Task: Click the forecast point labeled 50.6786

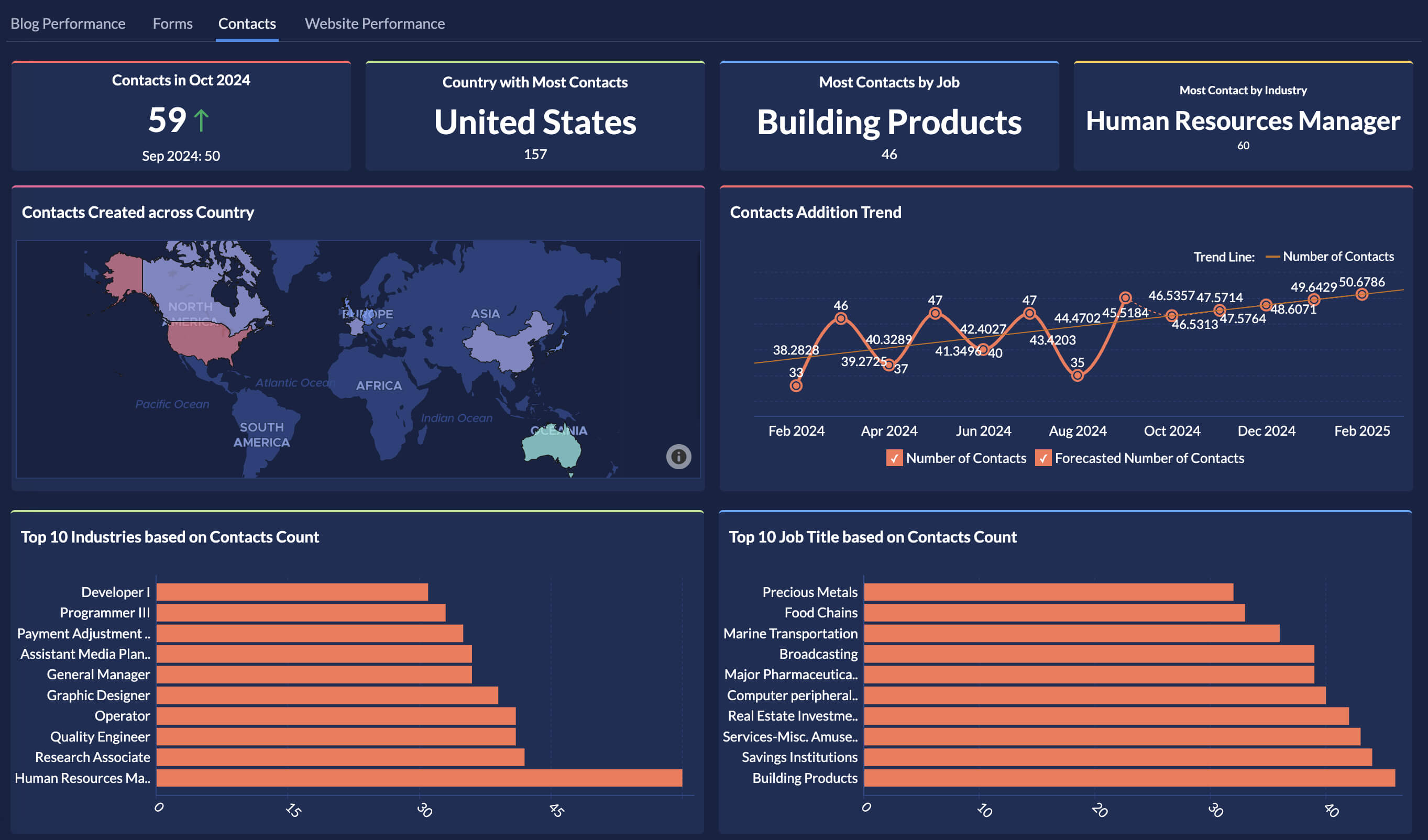Action: [1361, 294]
